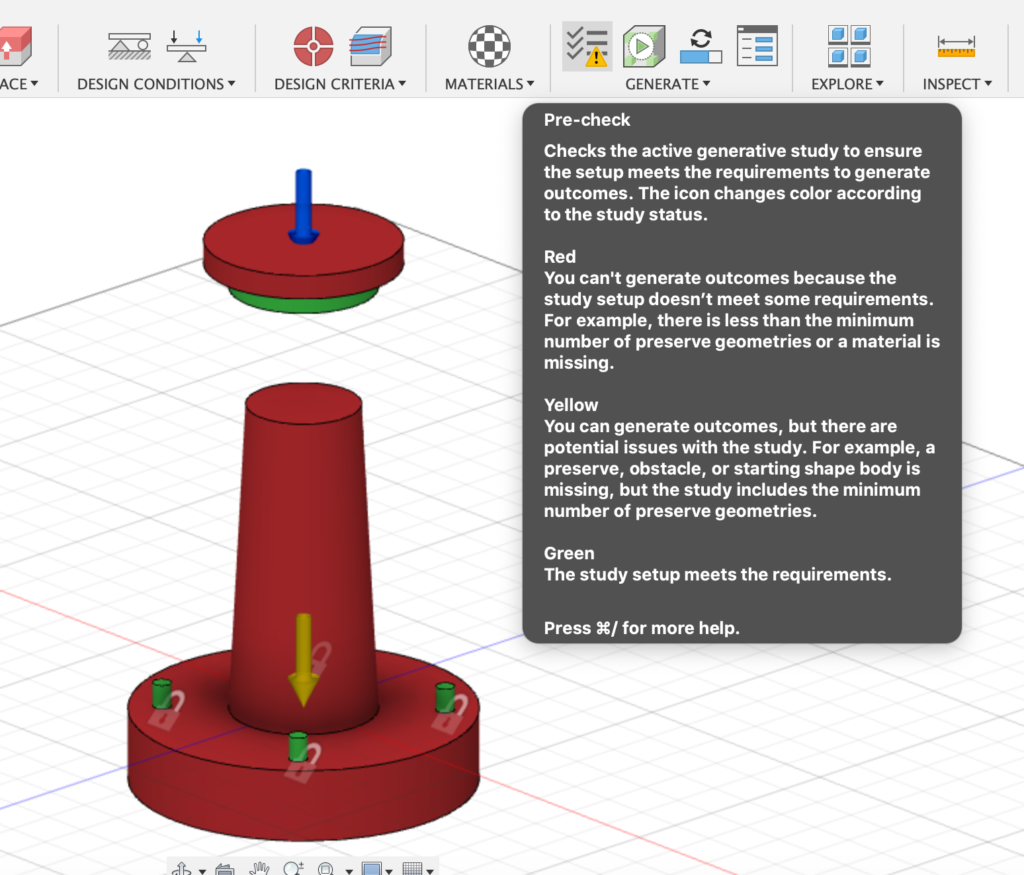This screenshot has height=875, width=1024.
Task: Select the Structural Loads tool
Action: click(187, 45)
